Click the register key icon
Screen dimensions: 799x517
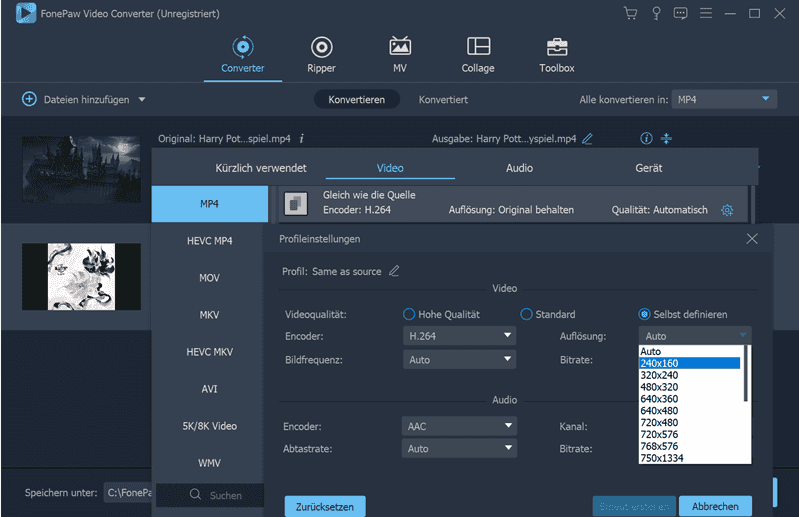tap(656, 13)
